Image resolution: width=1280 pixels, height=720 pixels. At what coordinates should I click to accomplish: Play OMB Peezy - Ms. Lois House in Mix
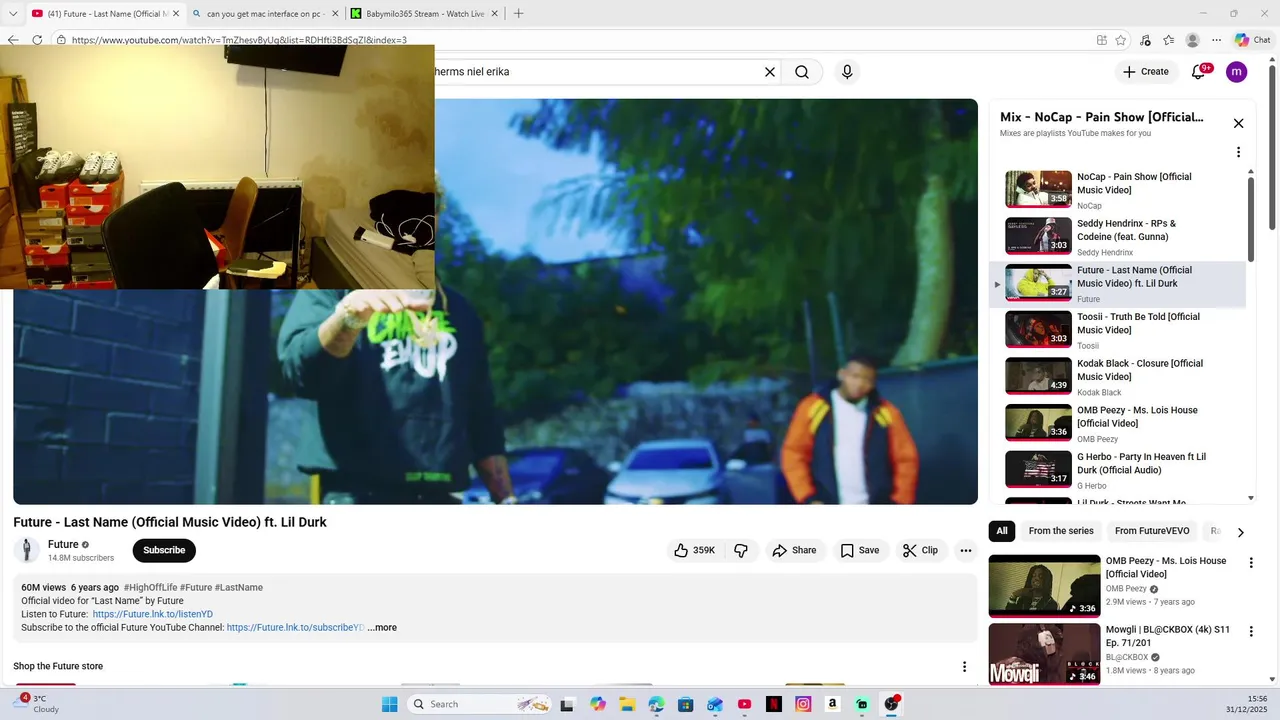click(1118, 424)
